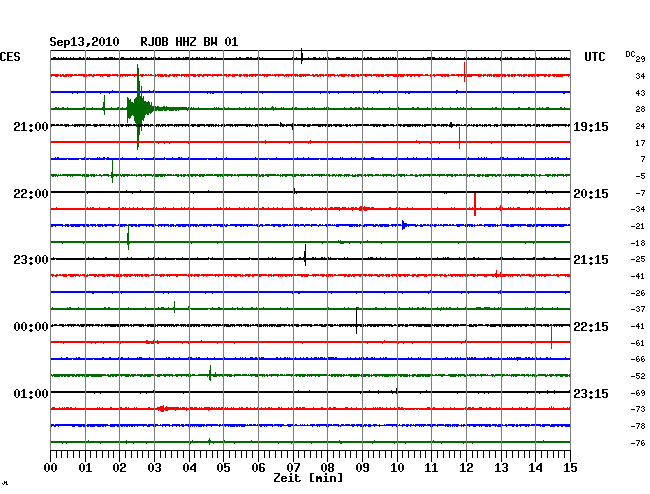
Task: Click the "09" minute tick label
Action: point(362,467)
